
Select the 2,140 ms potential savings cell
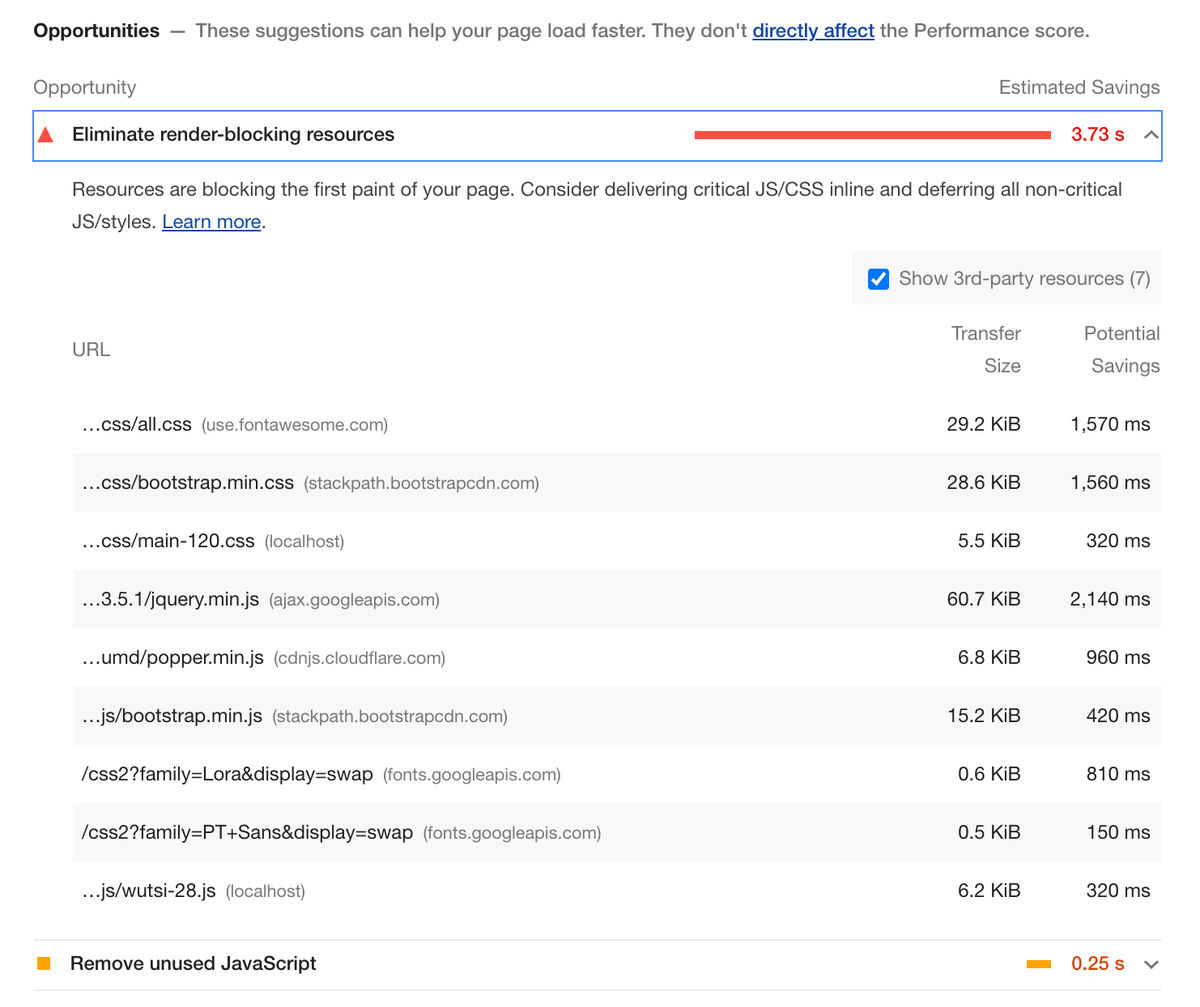1110,600
